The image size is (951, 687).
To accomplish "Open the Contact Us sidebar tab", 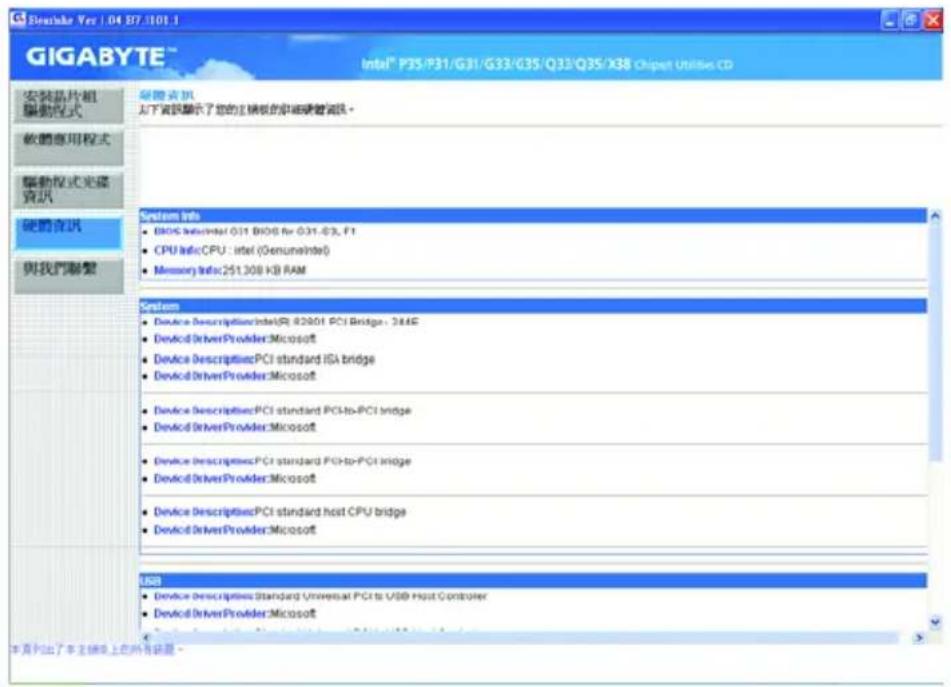I will pyautogui.click(x=69, y=276).
